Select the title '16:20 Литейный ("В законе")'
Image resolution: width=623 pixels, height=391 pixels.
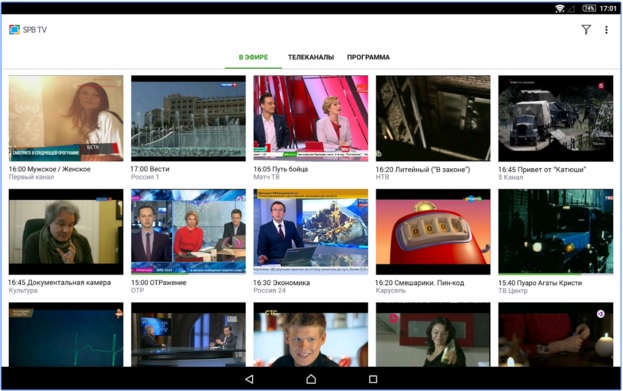click(x=423, y=170)
